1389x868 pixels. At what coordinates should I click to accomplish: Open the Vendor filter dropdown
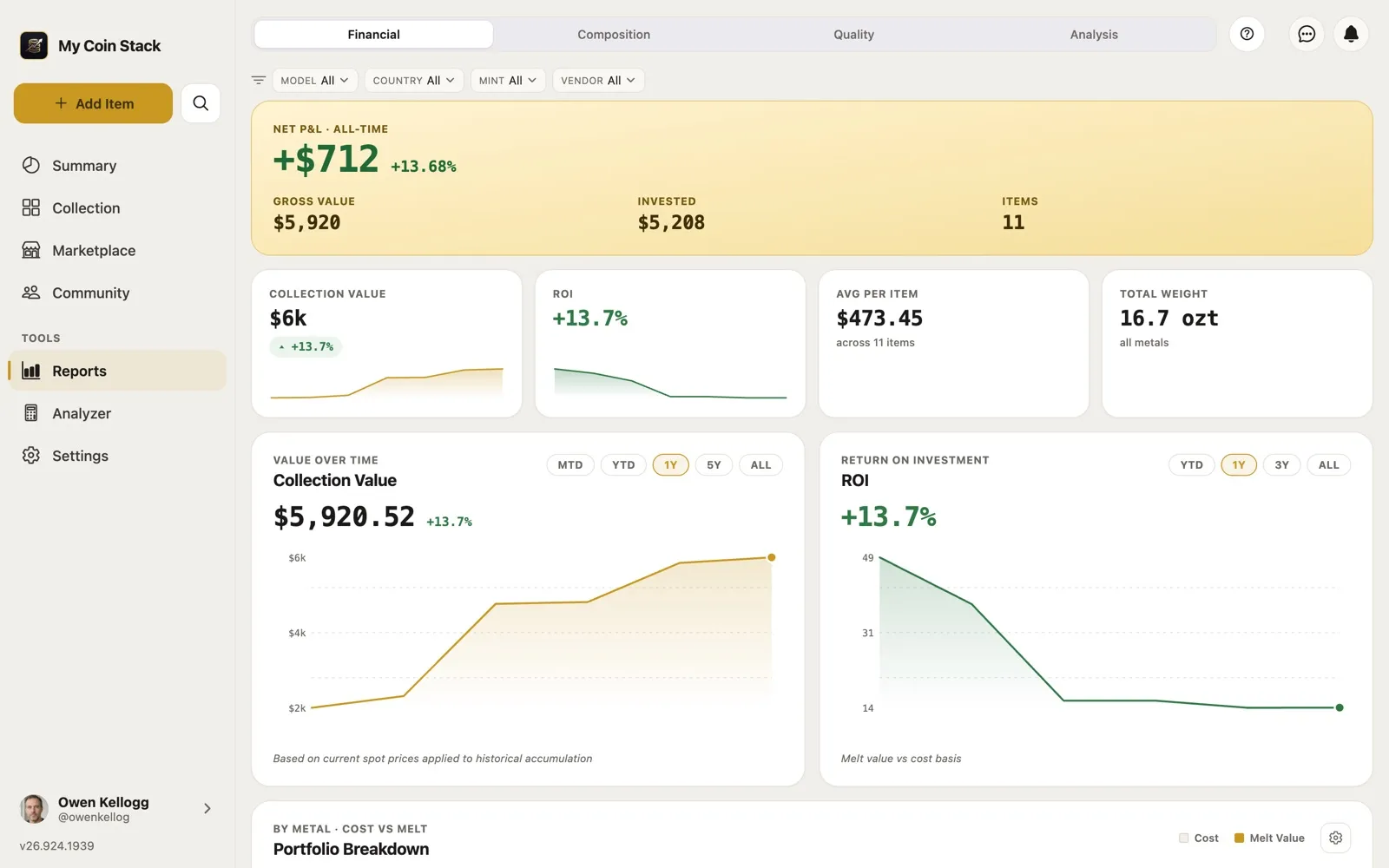click(598, 80)
